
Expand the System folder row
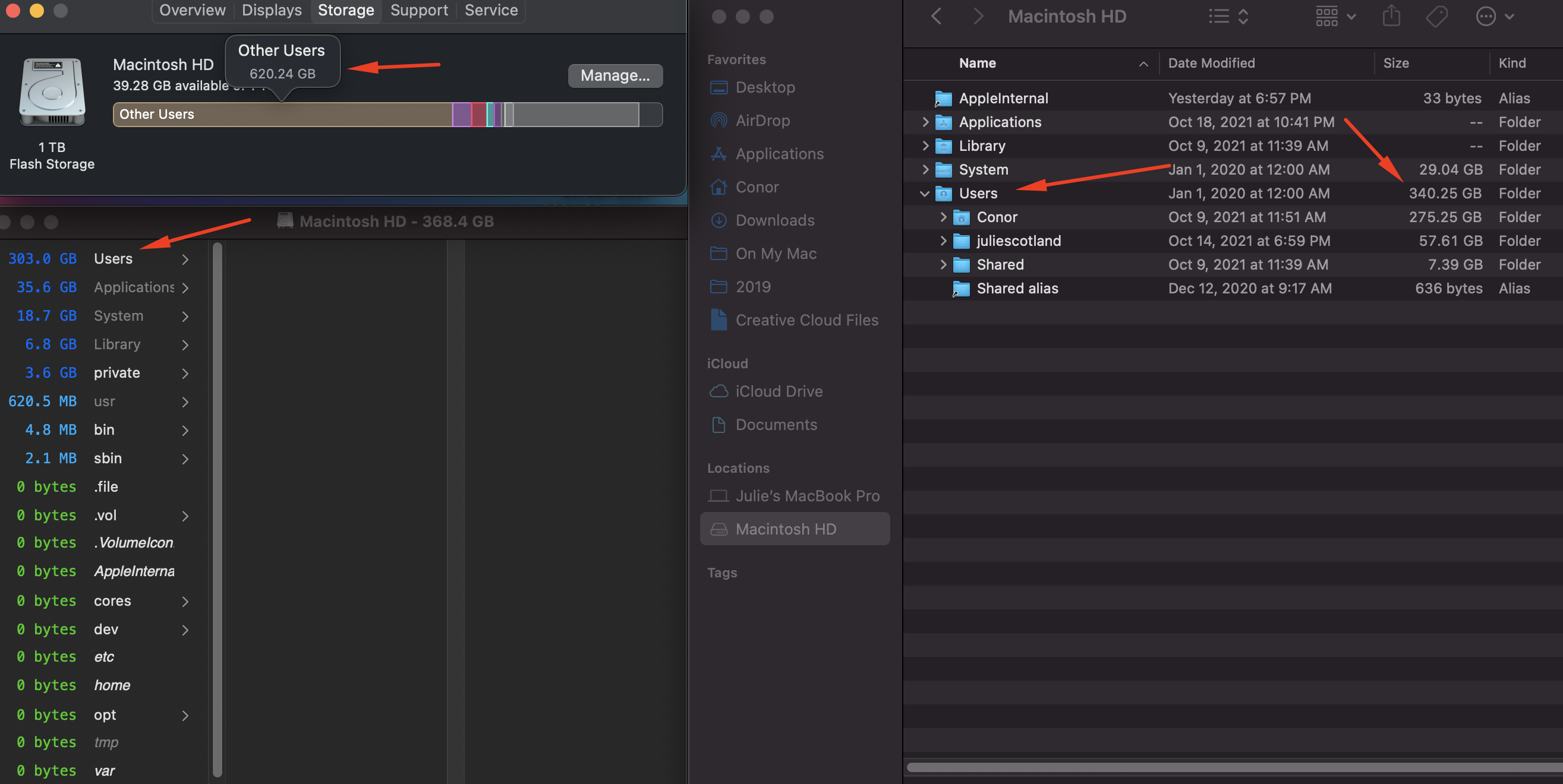point(925,170)
